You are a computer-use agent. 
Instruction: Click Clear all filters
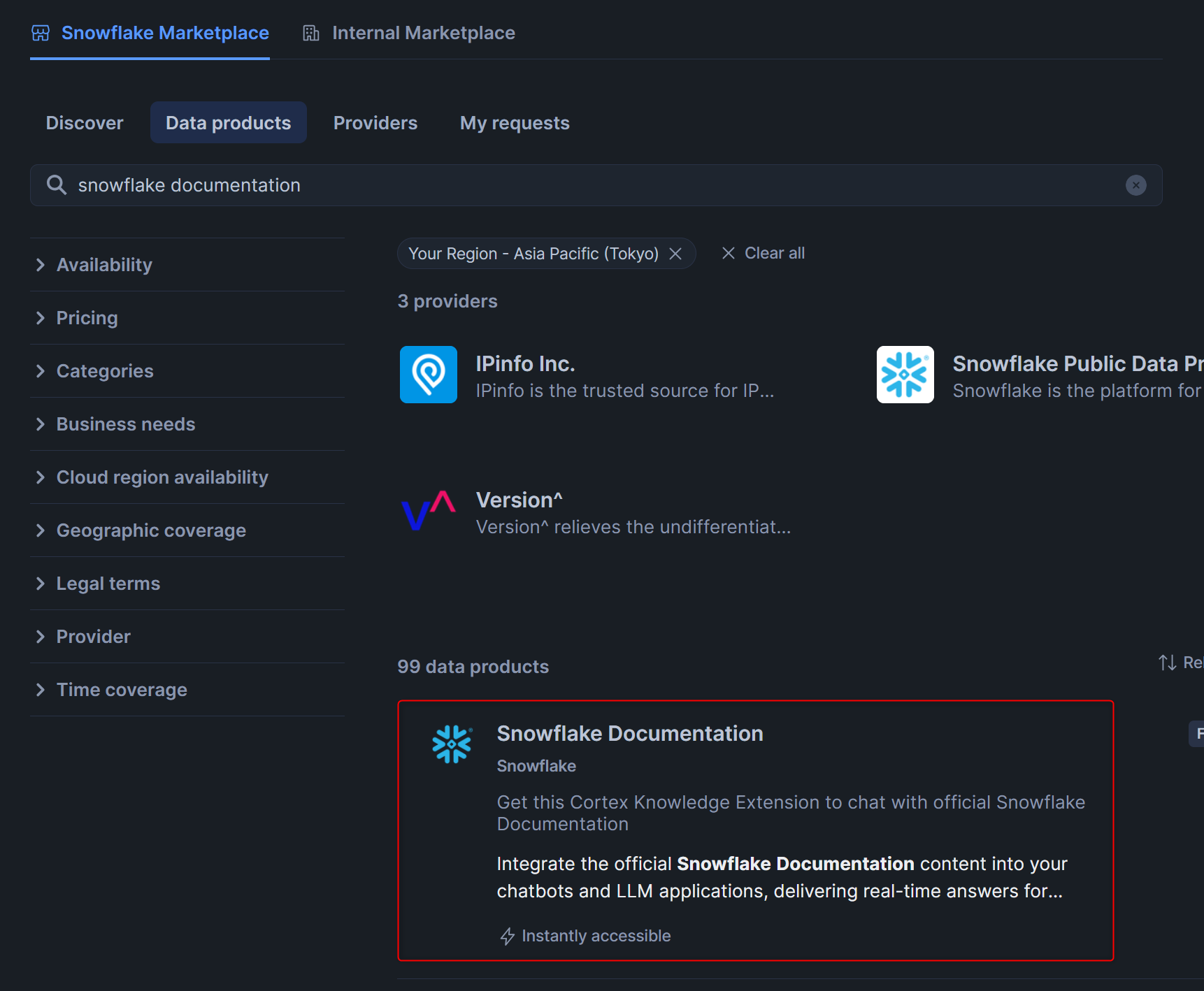(764, 253)
